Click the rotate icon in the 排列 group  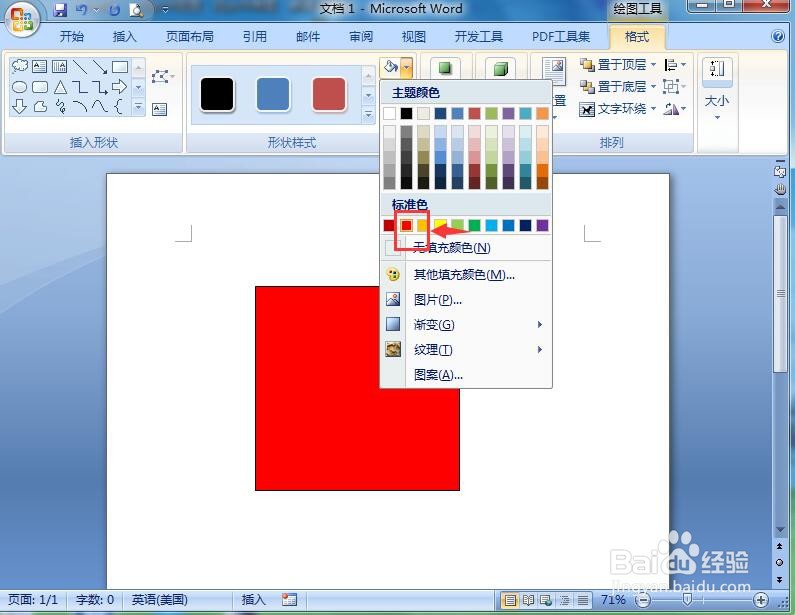pyautogui.click(x=674, y=108)
